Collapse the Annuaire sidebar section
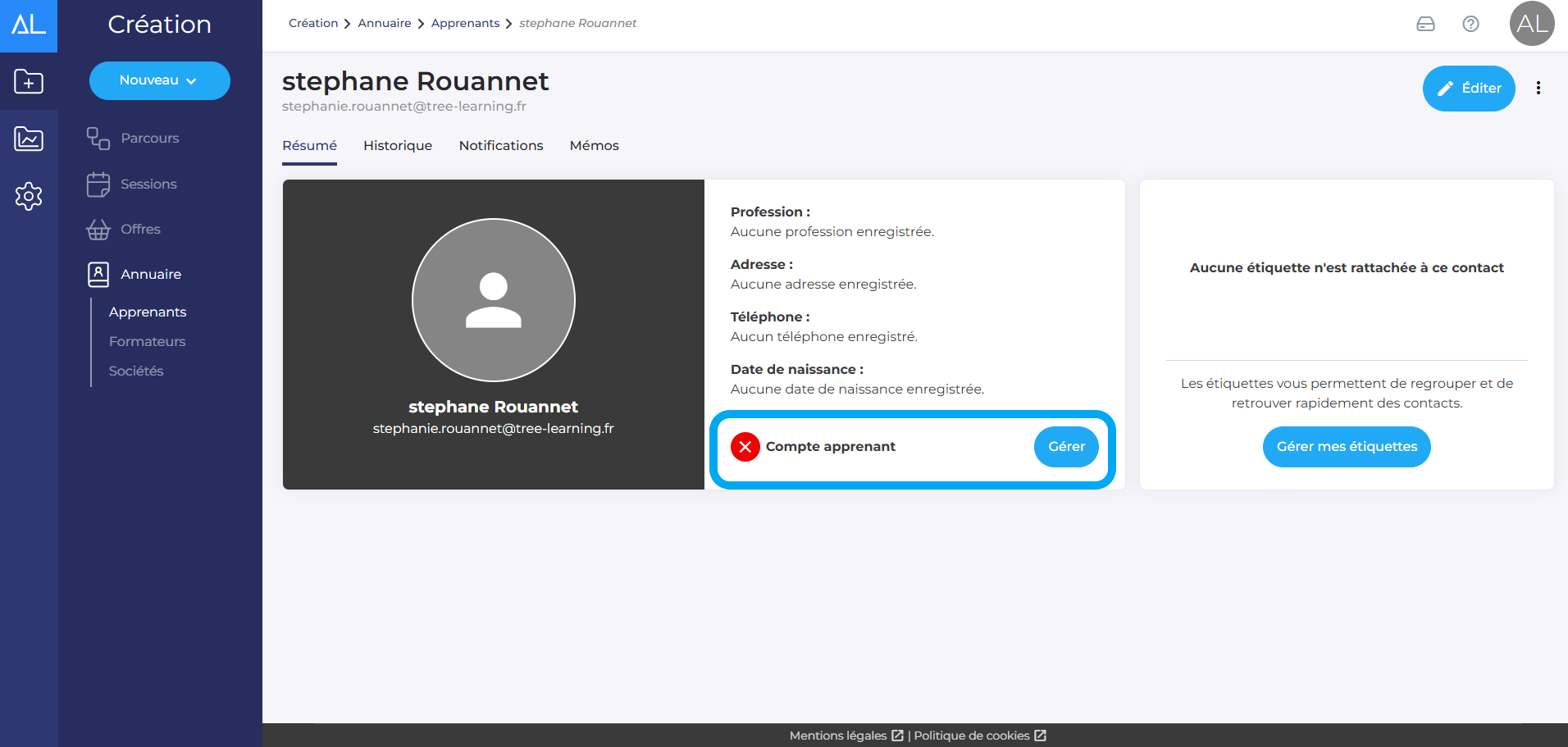This screenshot has height=747, width=1568. [x=151, y=274]
